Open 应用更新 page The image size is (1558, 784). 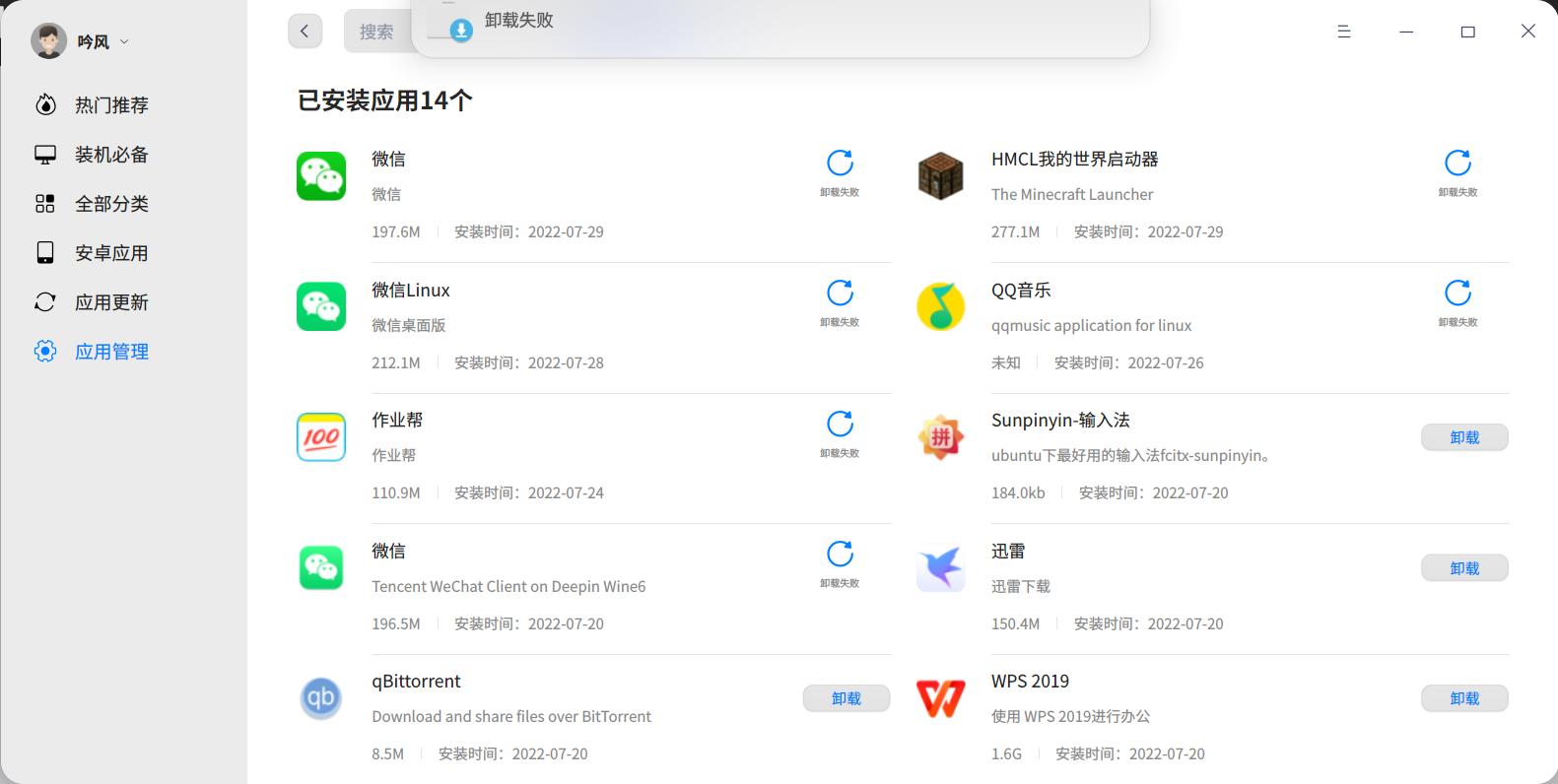pyautogui.click(x=111, y=302)
